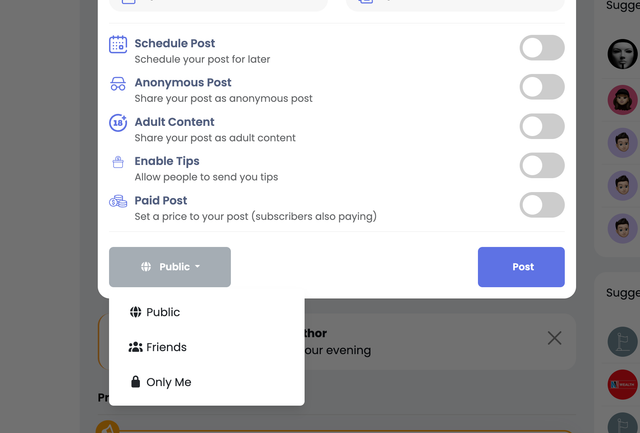Toggle the Paid Post switch
Viewport: 640px width, 433px height.
pyautogui.click(x=542, y=205)
